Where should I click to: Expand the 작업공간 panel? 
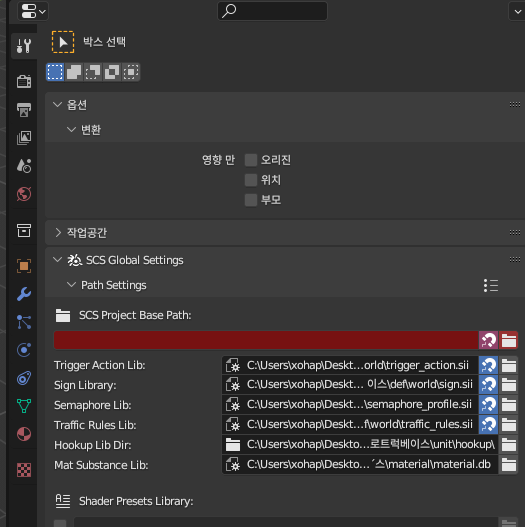(x=58, y=233)
